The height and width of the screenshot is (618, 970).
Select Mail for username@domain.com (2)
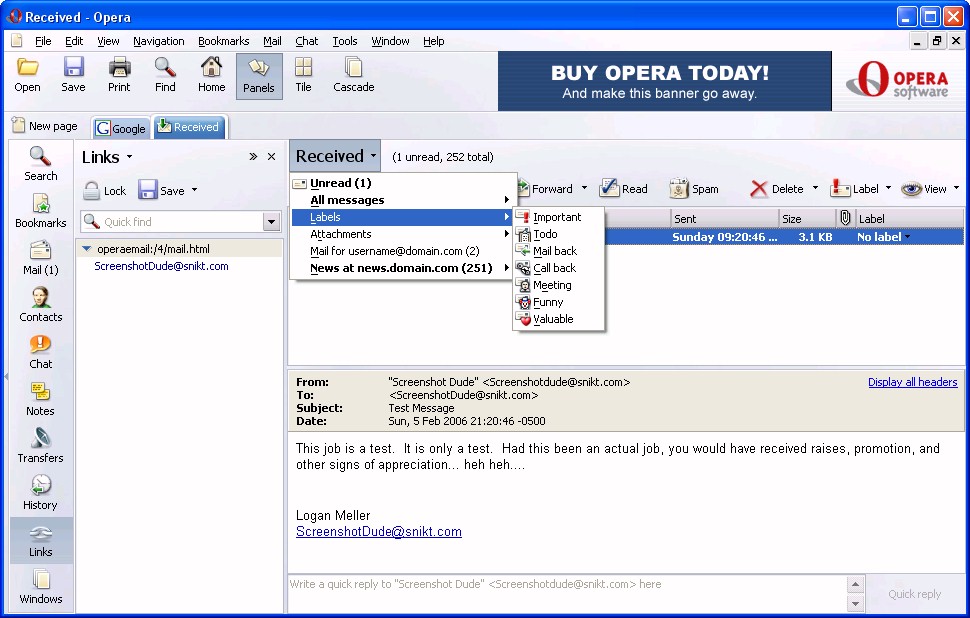click(403, 251)
